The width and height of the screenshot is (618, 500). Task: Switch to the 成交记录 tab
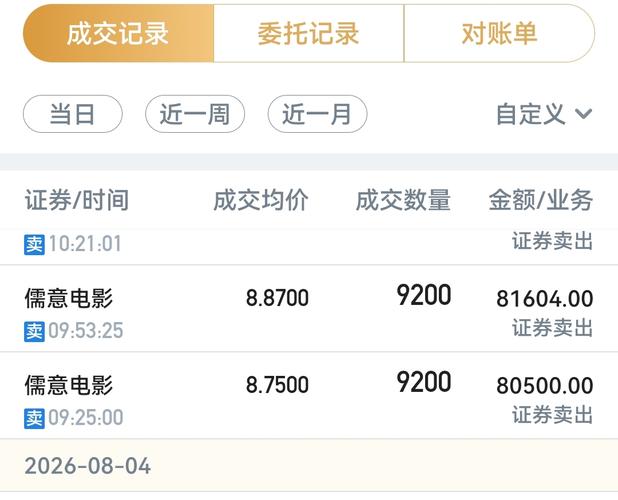(118, 33)
